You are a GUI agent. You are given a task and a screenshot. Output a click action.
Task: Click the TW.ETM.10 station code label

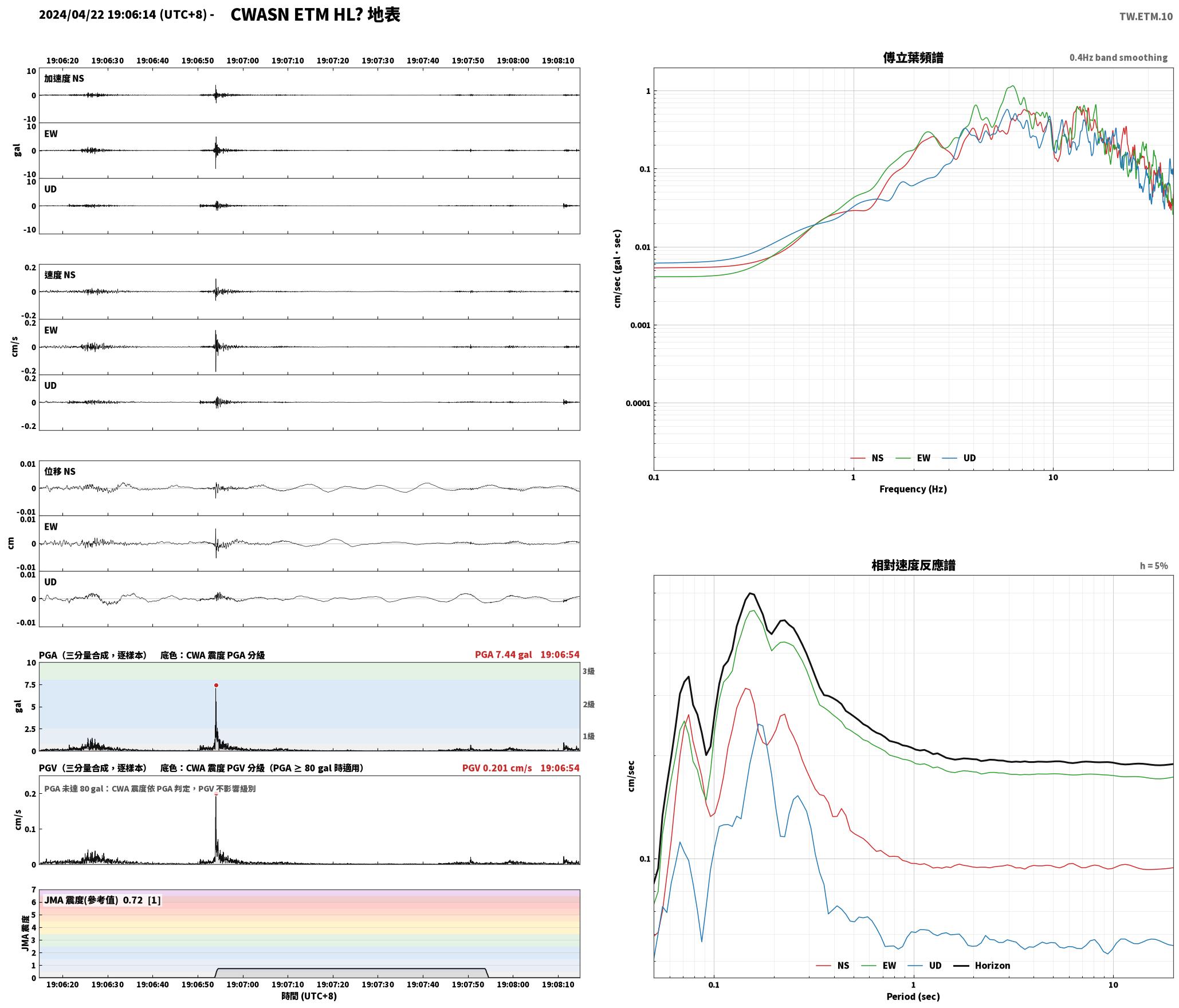[x=1146, y=17]
